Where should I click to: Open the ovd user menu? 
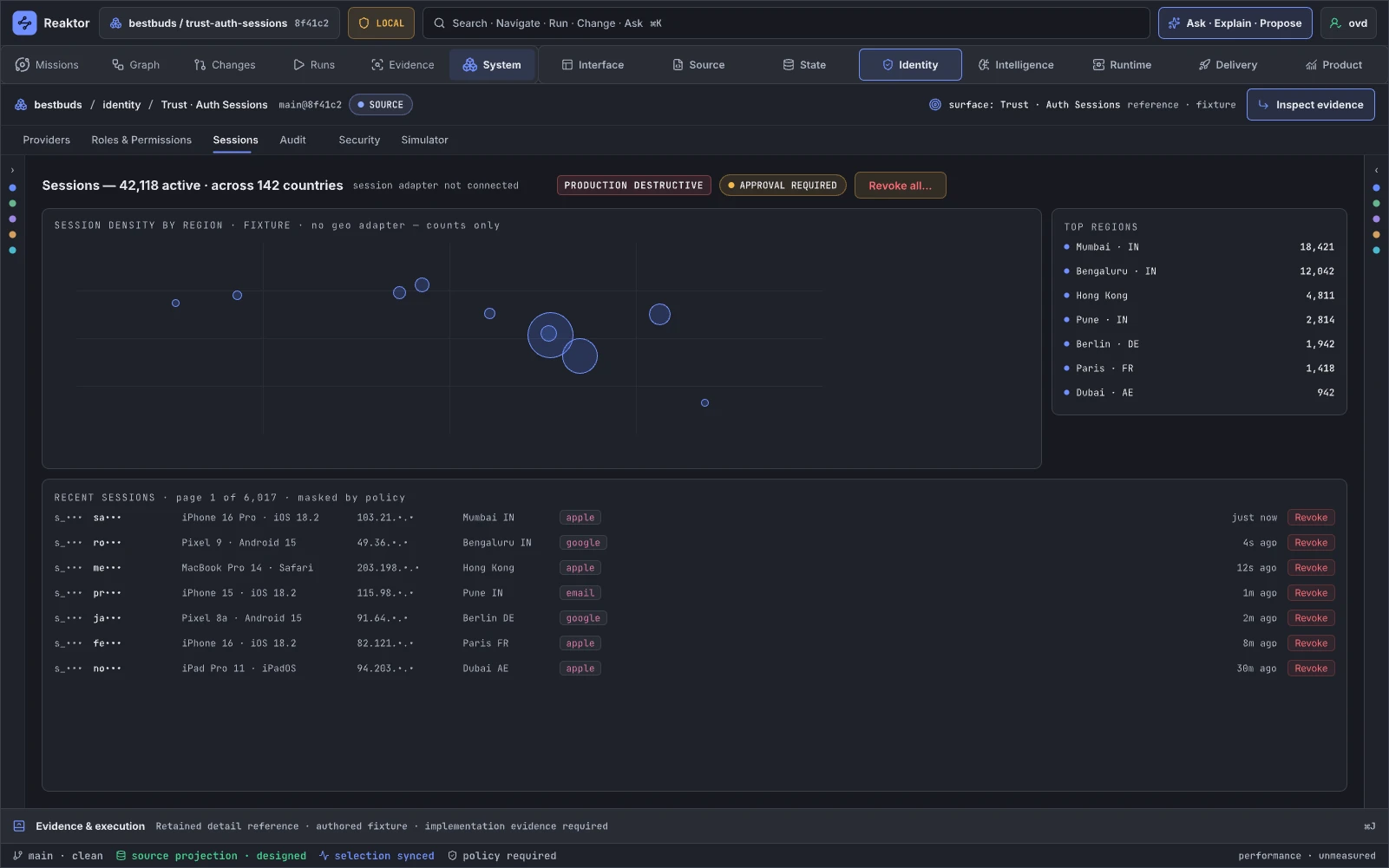[1348, 23]
